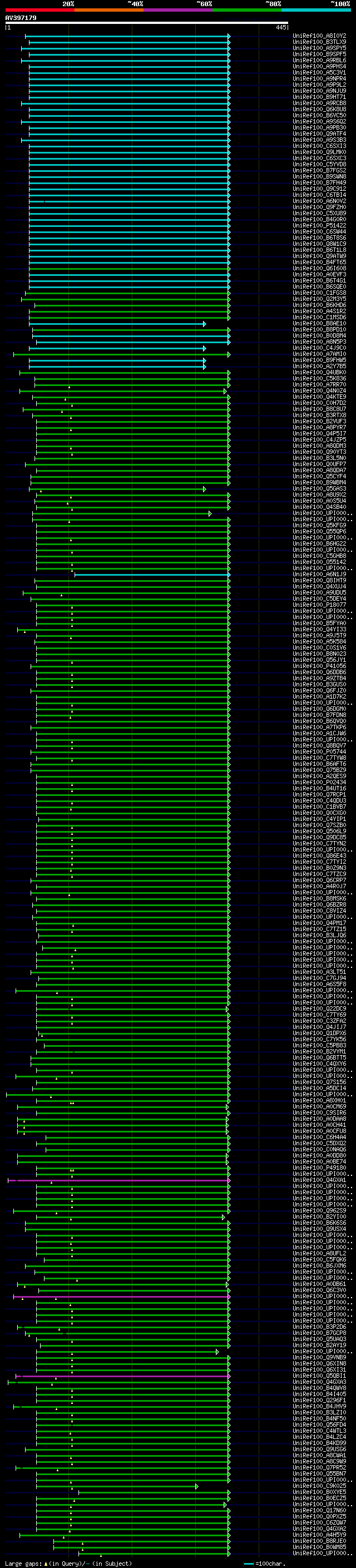Viewport: 356px width, 1568px height.
Task: Select hit label UniRef100_C9K025
Action: tap(319, 1486)
